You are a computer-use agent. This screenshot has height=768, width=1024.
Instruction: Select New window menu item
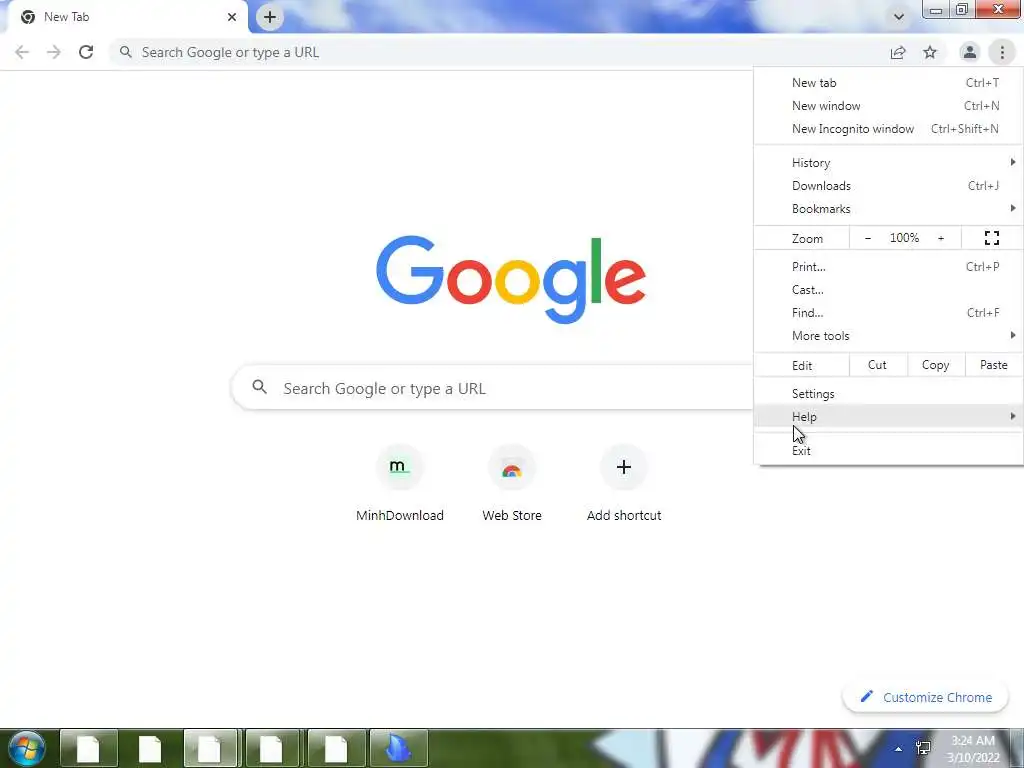tap(888, 106)
